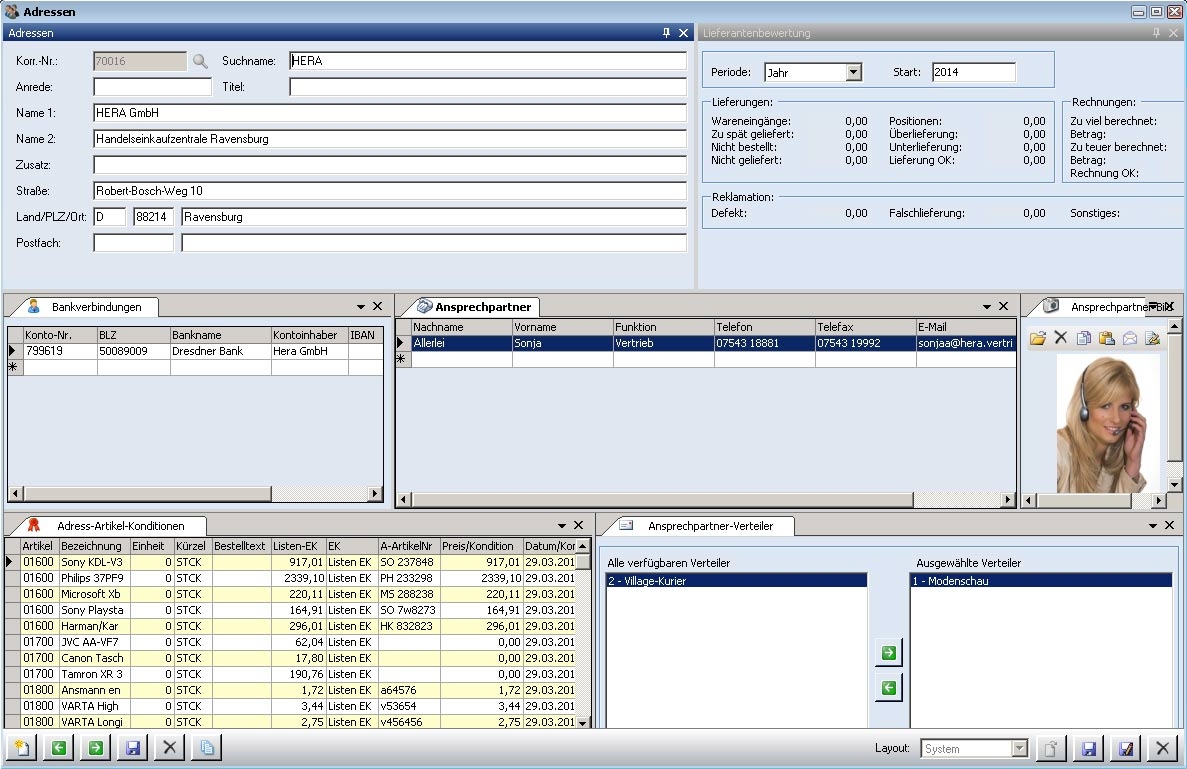The width and height of the screenshot is (1187, 769).
Task: Click picture panel scroll-up arrow
Action: (1174, 327)
